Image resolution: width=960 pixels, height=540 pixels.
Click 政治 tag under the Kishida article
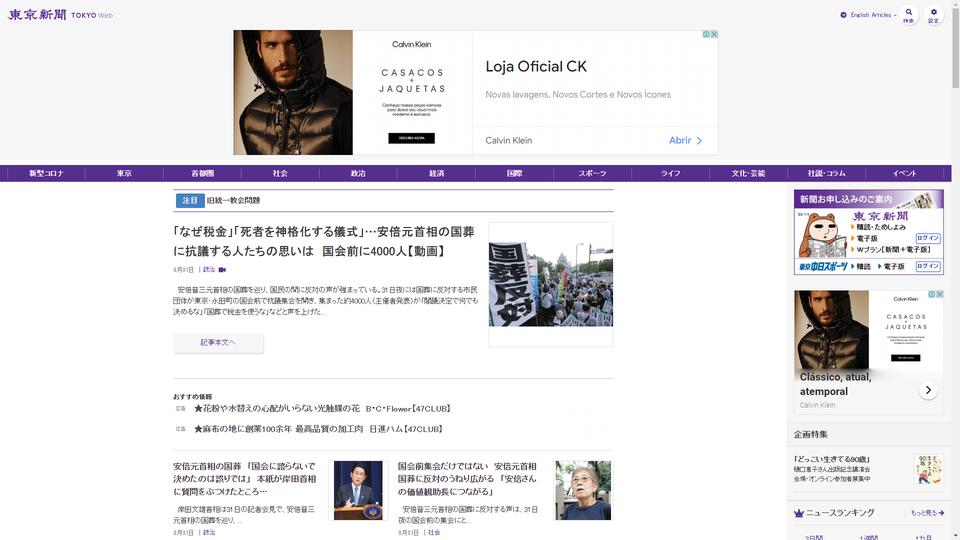point(209,533)
